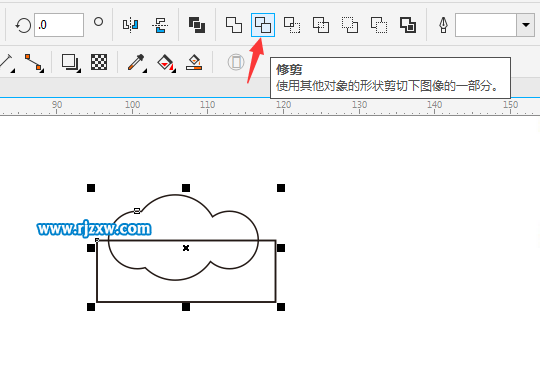Click the rotation angle input field
The height and width of the screenshot is (392, 540).
[x=59, y=25]
